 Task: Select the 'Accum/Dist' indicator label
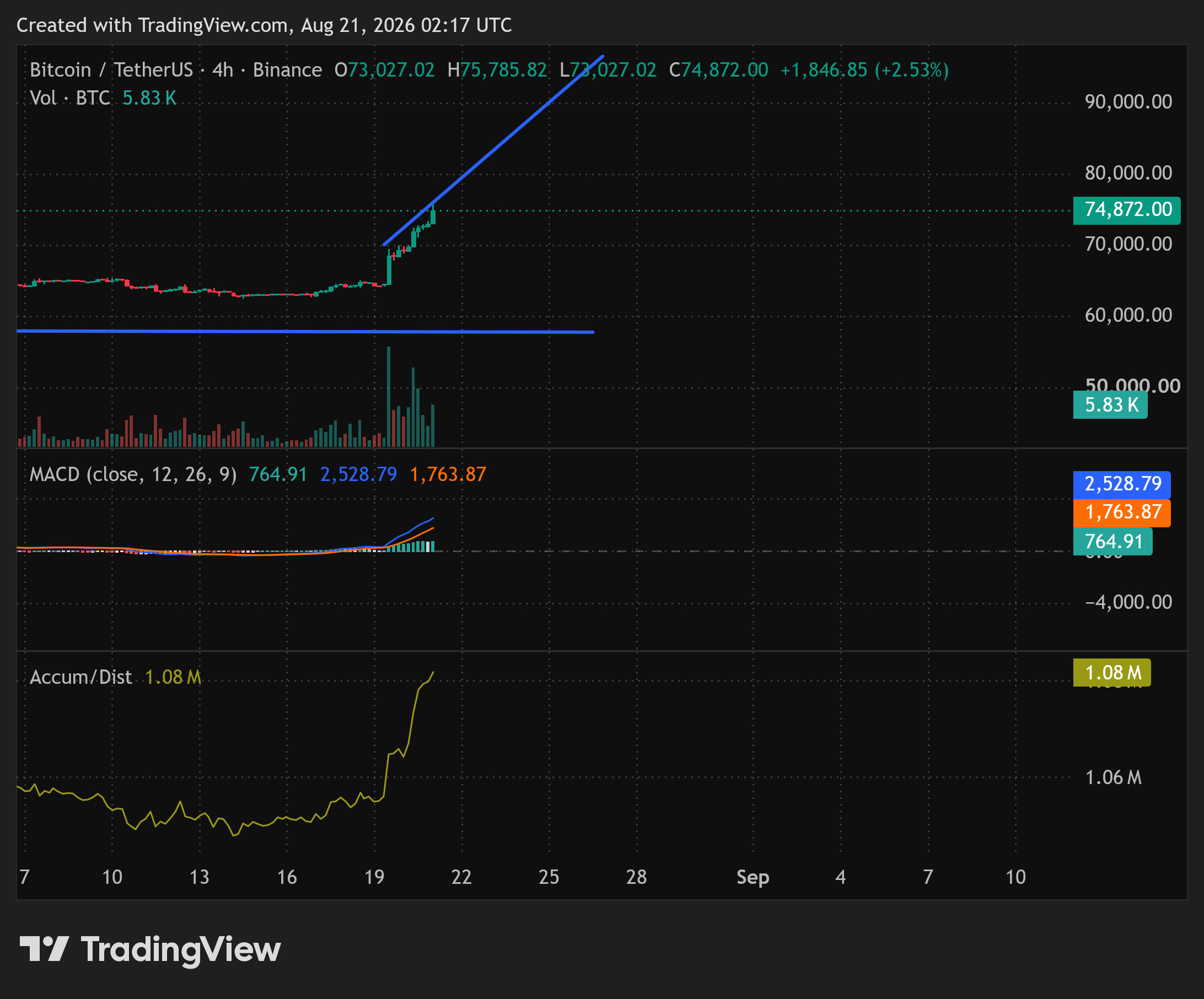click(81, 677)
